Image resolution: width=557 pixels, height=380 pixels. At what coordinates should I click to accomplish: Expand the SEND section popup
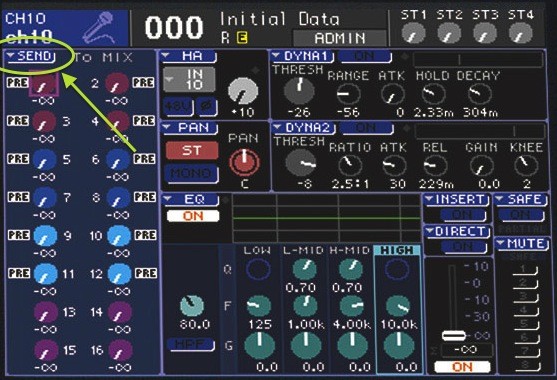(31, 57)
